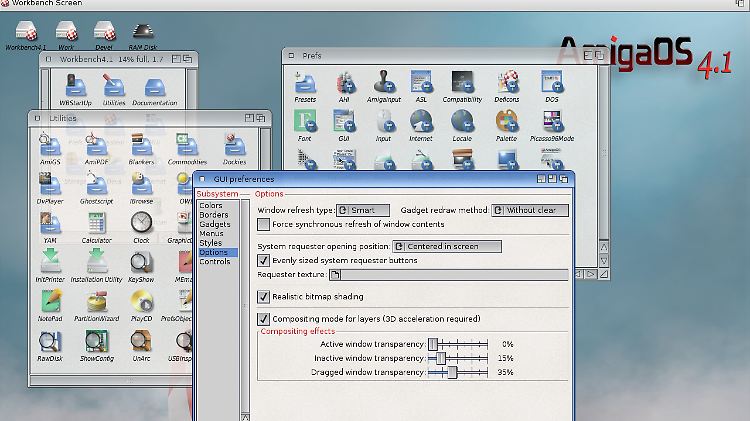Viewport: 750px width, 421px height.
Task: Select Colors in Subsystem list
Action: coord(211,205)
